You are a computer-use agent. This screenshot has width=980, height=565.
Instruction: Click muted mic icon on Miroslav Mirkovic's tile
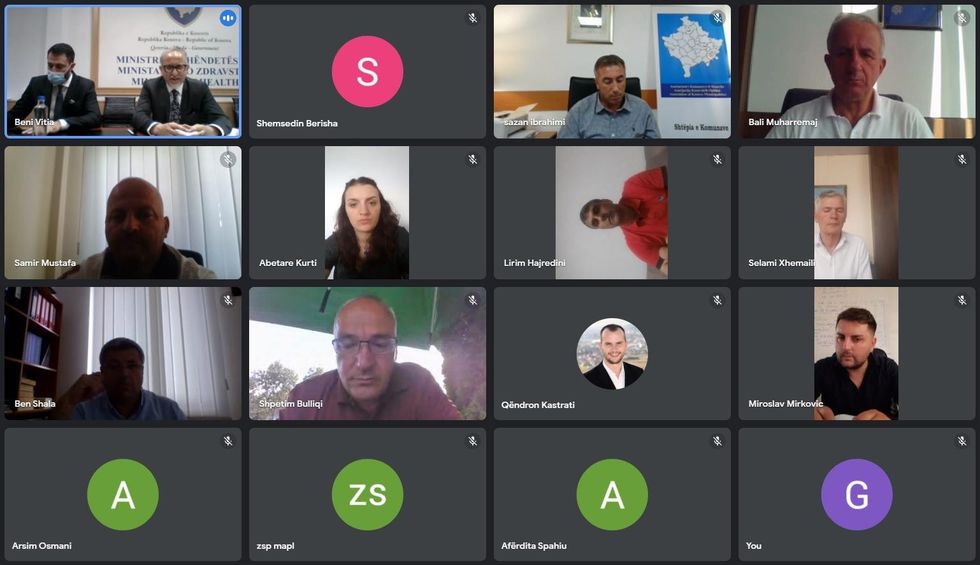tap(962, 301)
